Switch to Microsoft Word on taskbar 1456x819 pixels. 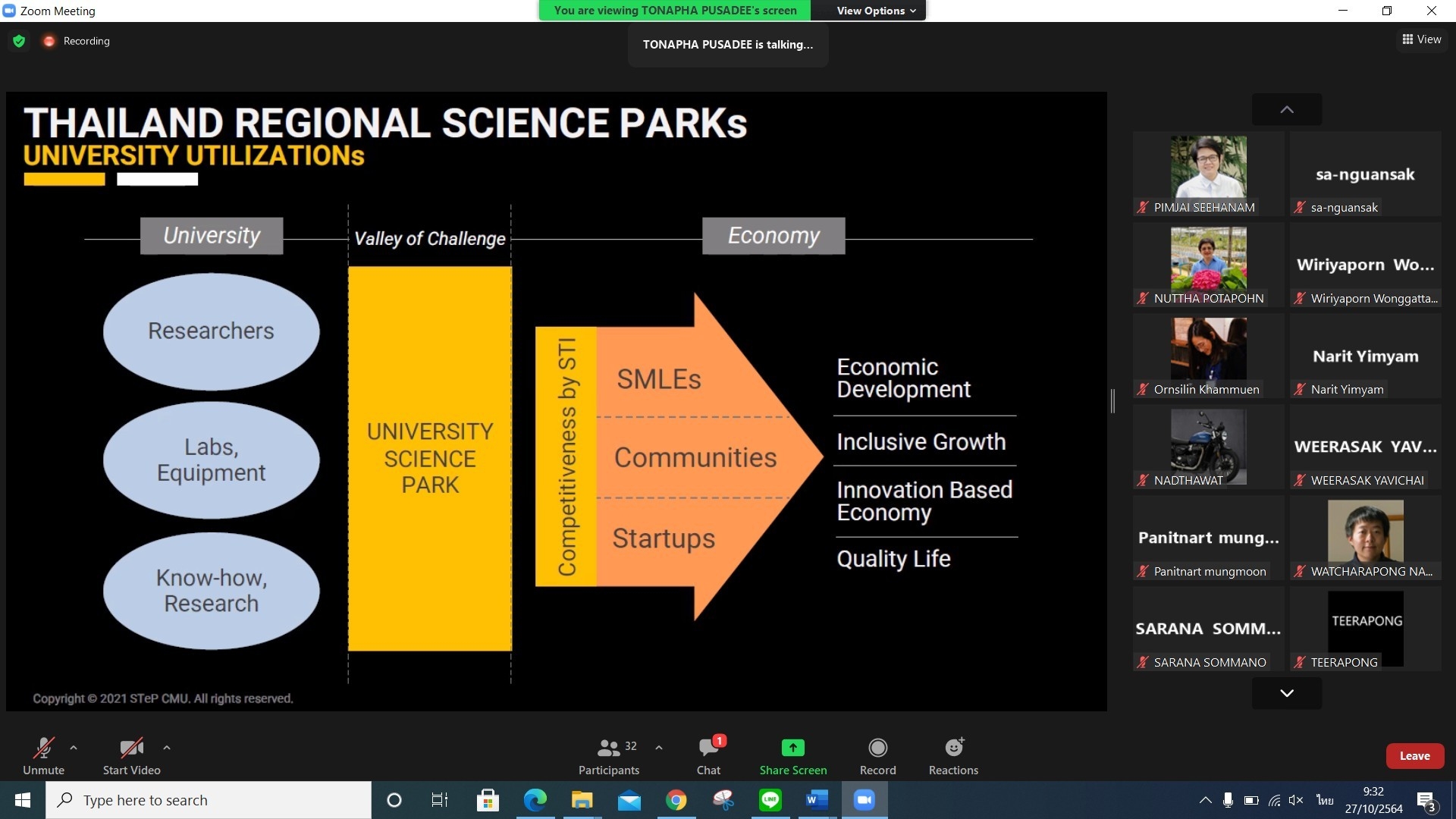tap(817, 800)
